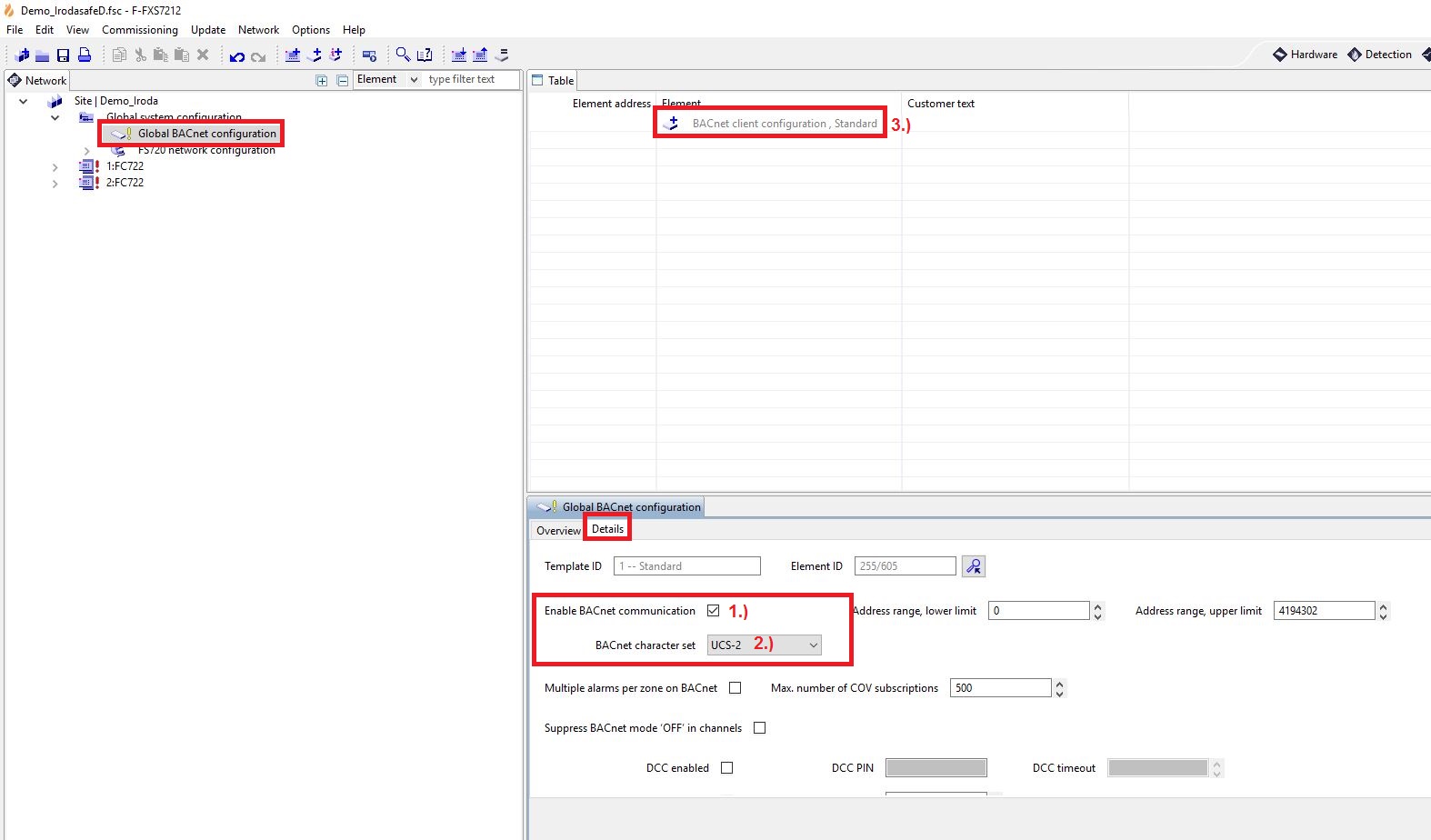Tick the DCC enabled checkbox

[726, 768]
